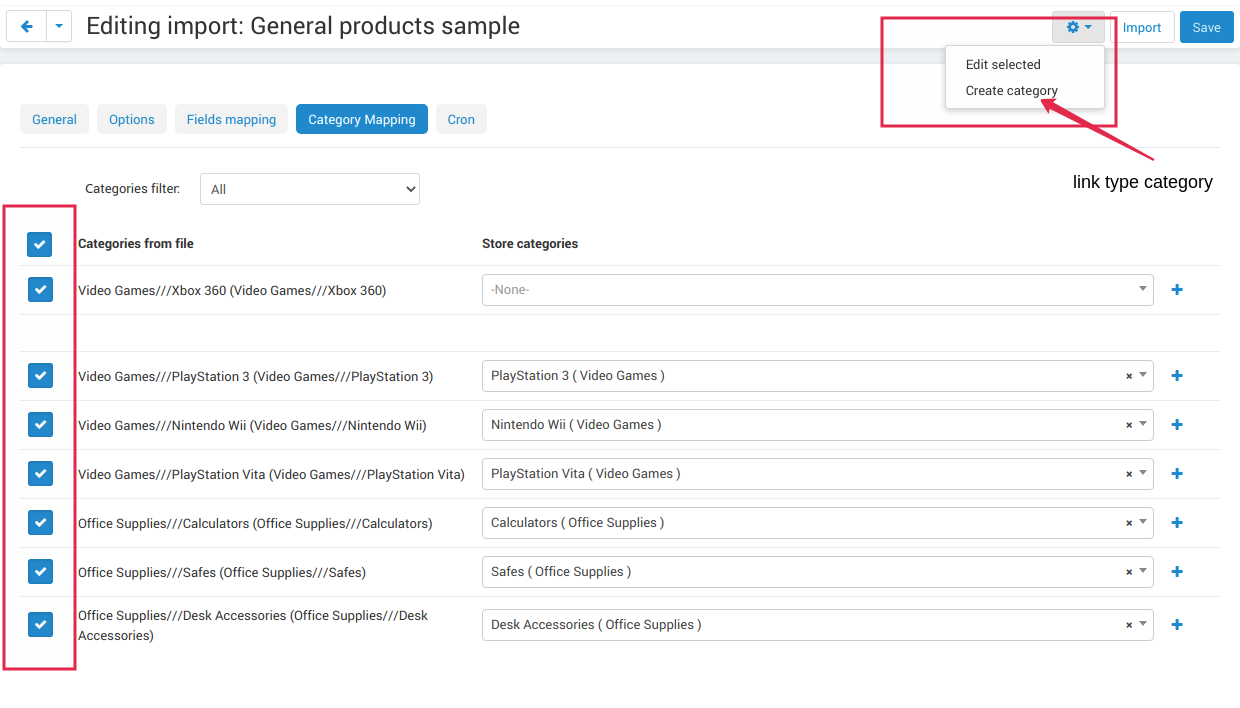
Task: Click plus icon in Safes row
Action: pyautogui.click(x=1177, y=572)
